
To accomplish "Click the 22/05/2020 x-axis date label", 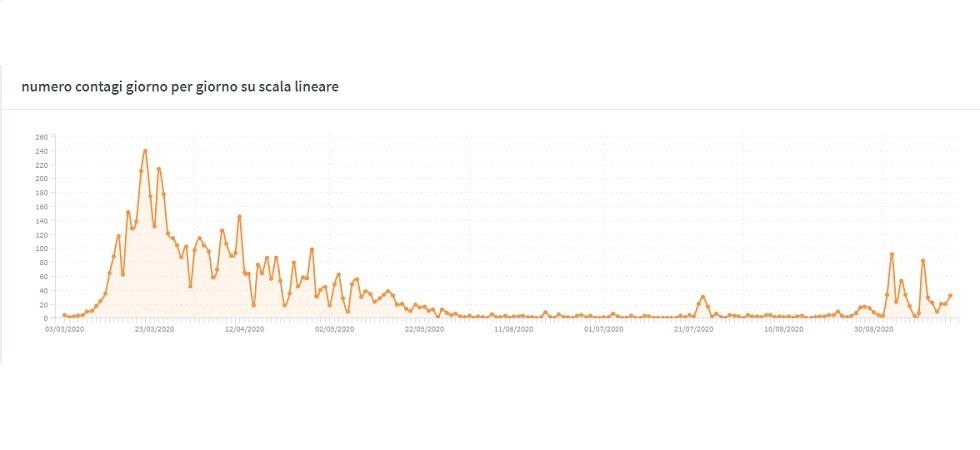I will (423, 328).
